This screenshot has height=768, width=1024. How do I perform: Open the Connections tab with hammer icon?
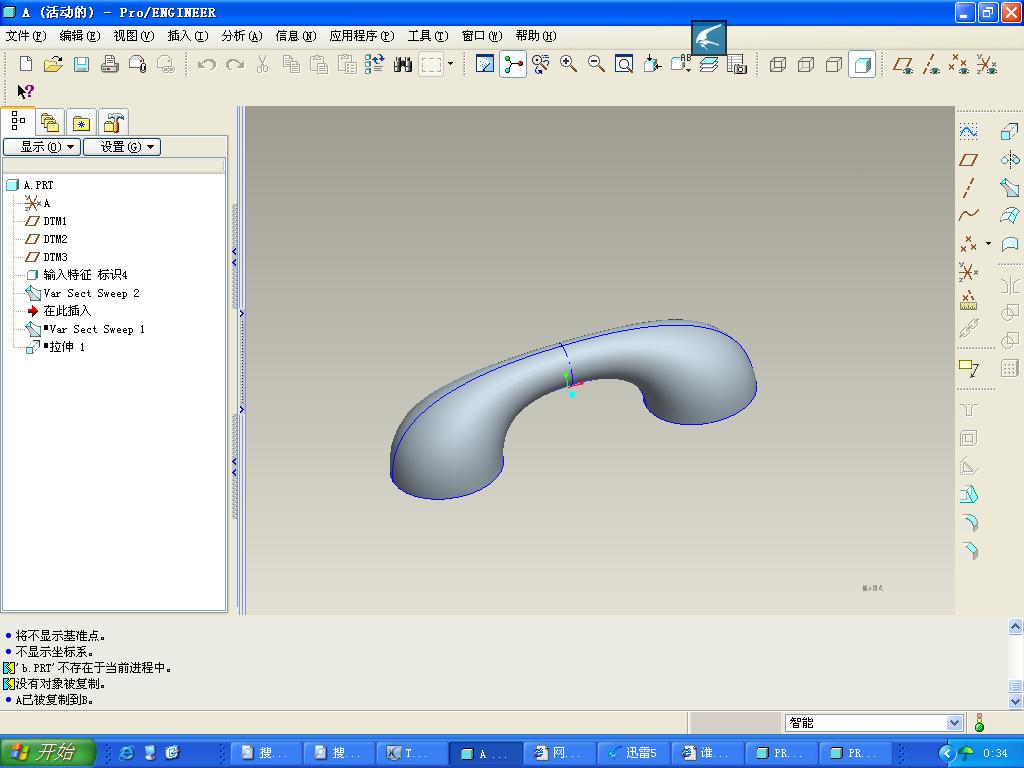(114, 122)
